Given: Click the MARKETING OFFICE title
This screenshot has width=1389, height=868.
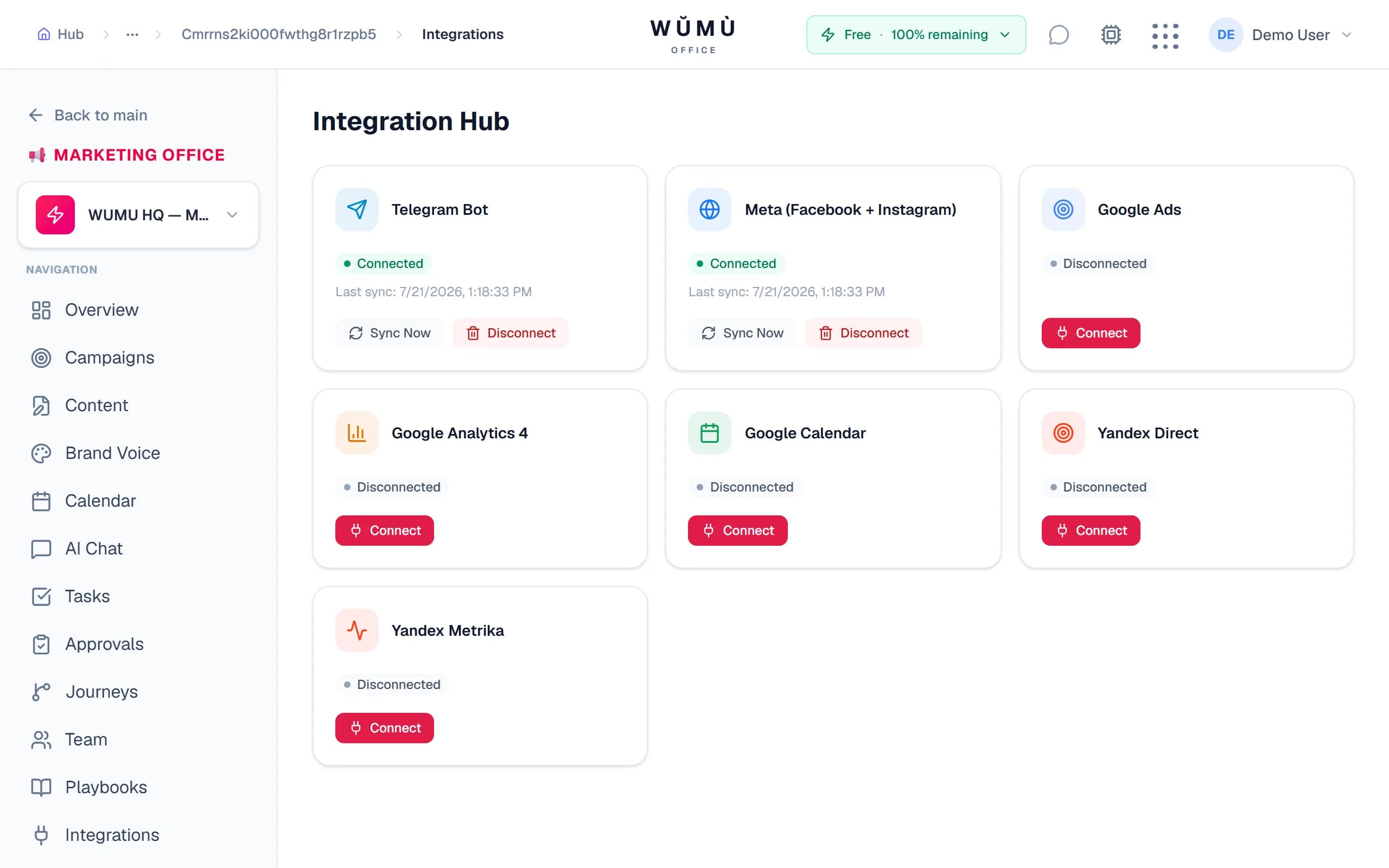Looking at the screenshot, I should (139, 155).
